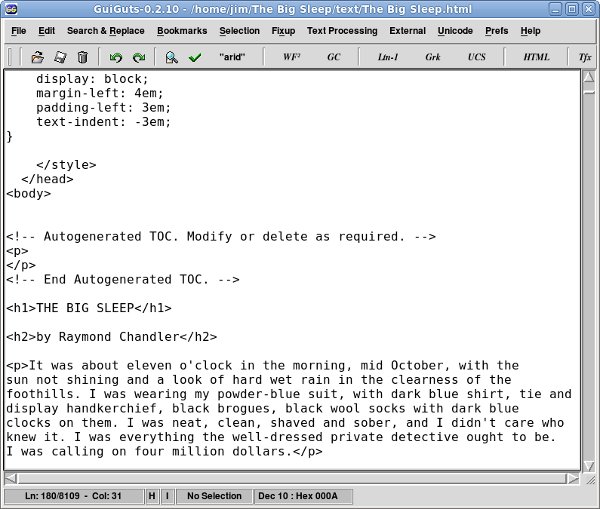The height and width of the screenshot is (509, 600).
Task: Click the "margin-left: 4em;" CSS line
Action: pyautogui.click(x=100, y=93)
